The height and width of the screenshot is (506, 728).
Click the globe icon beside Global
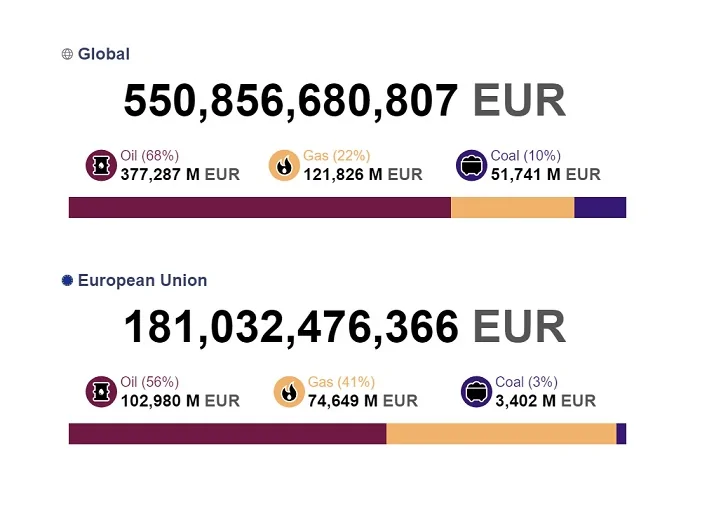(x=68, y=54)
